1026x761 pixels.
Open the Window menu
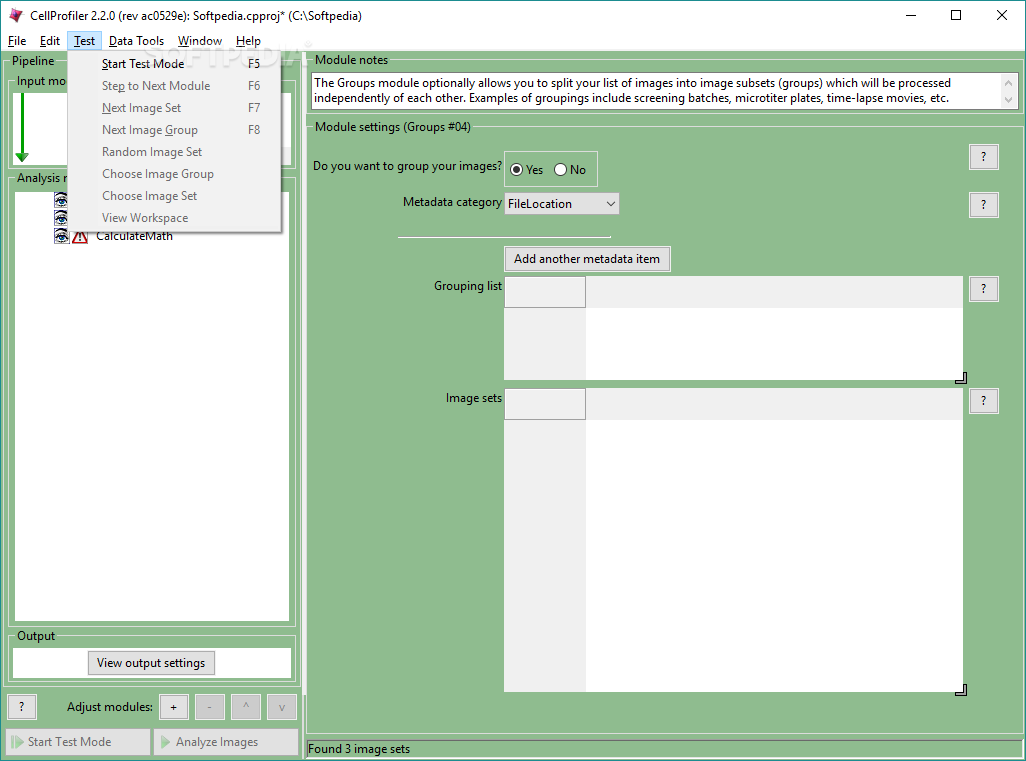tap(200, 41)
